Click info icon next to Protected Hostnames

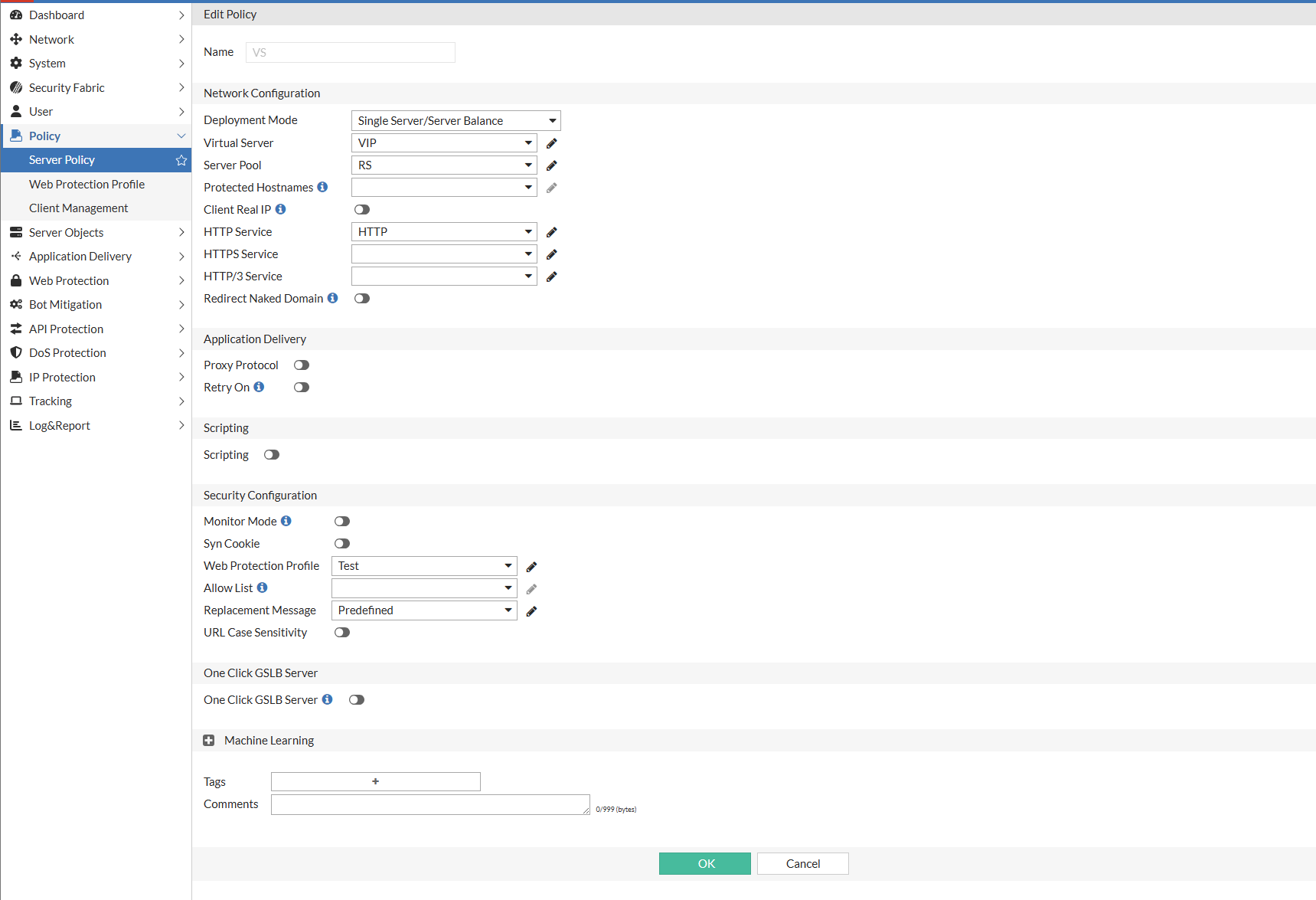pos(322,187)
